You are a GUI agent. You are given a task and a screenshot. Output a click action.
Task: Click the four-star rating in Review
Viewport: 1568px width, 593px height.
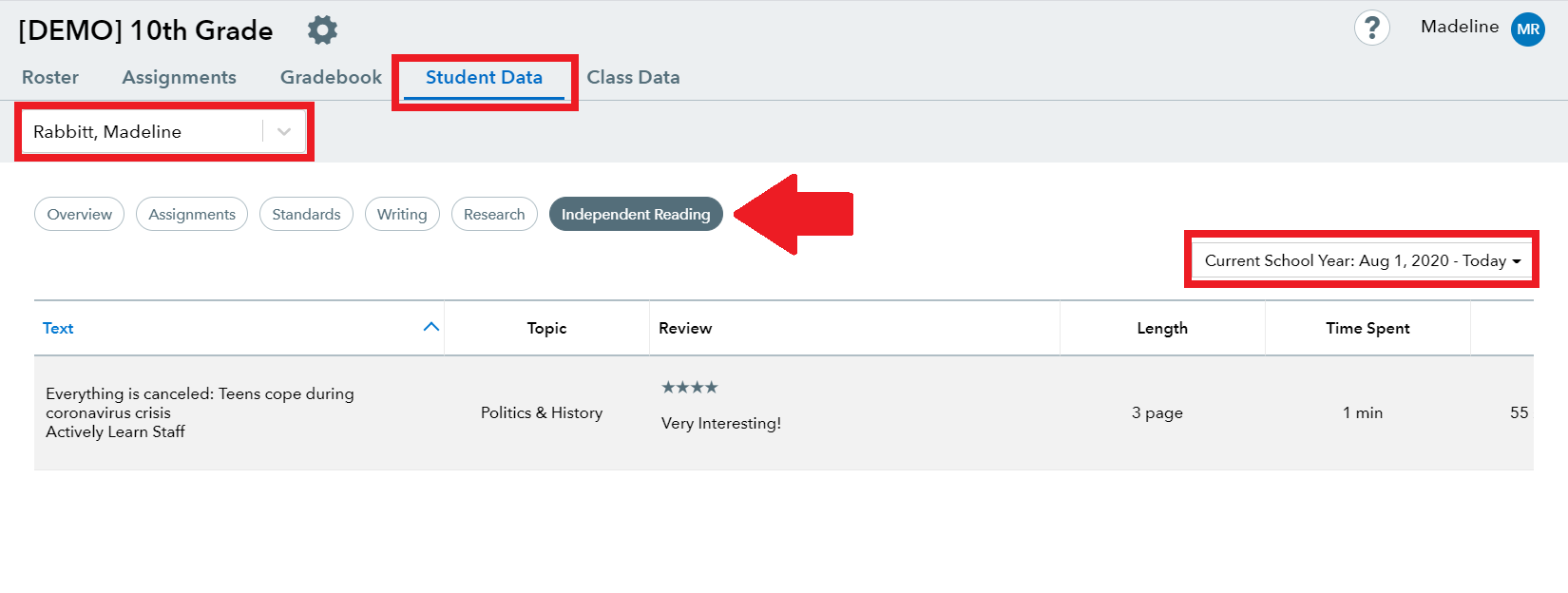tap(690, 387)
